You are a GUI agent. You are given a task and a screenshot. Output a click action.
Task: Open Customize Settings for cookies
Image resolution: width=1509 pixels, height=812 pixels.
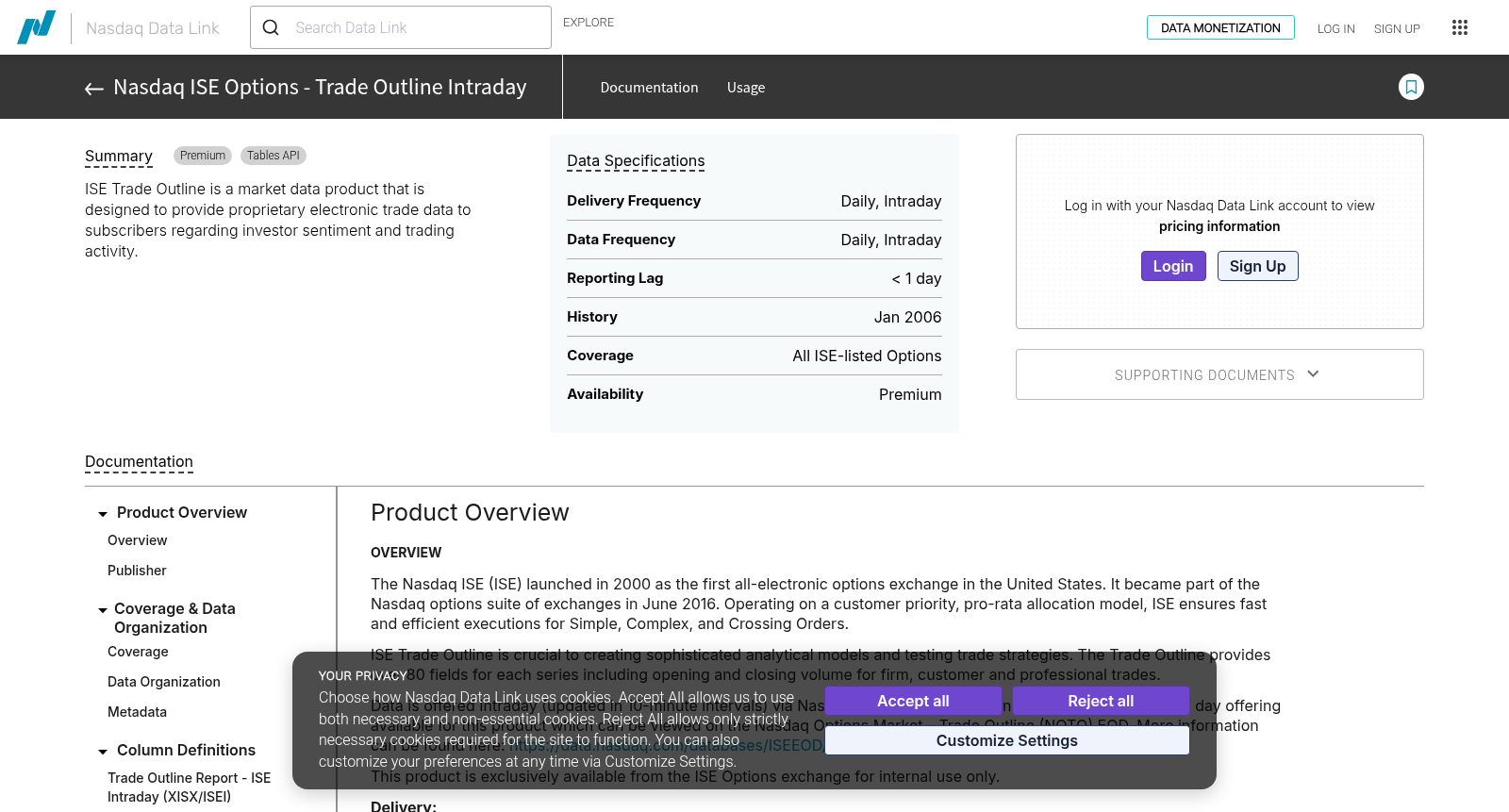coord(1007,740)
